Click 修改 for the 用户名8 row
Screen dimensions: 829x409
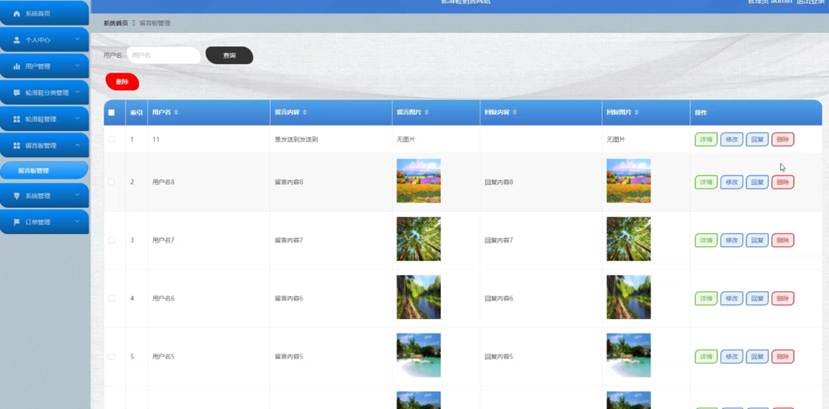click(732, 182)
